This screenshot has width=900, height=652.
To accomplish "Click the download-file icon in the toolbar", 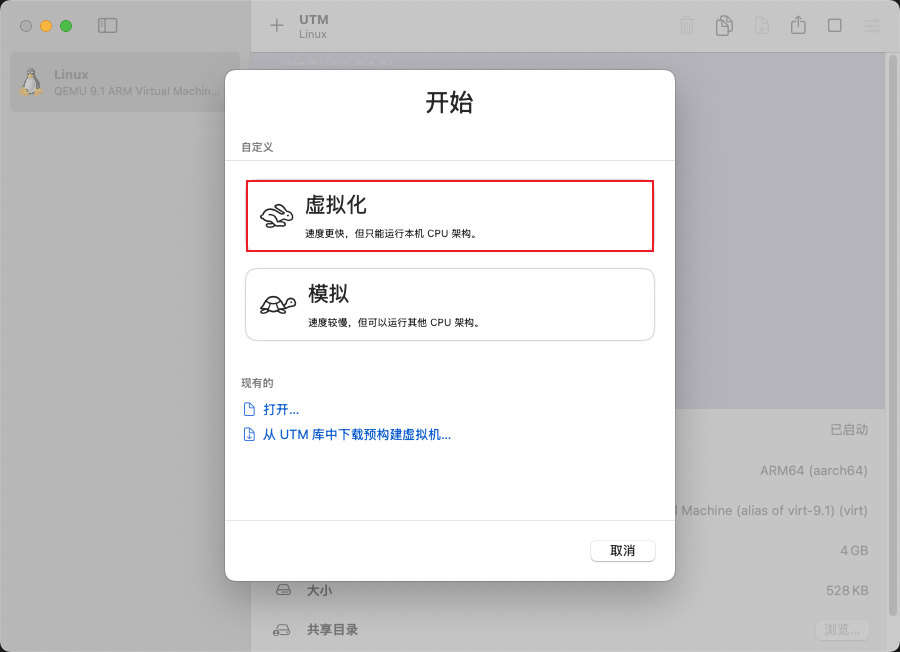I will 761,25.
